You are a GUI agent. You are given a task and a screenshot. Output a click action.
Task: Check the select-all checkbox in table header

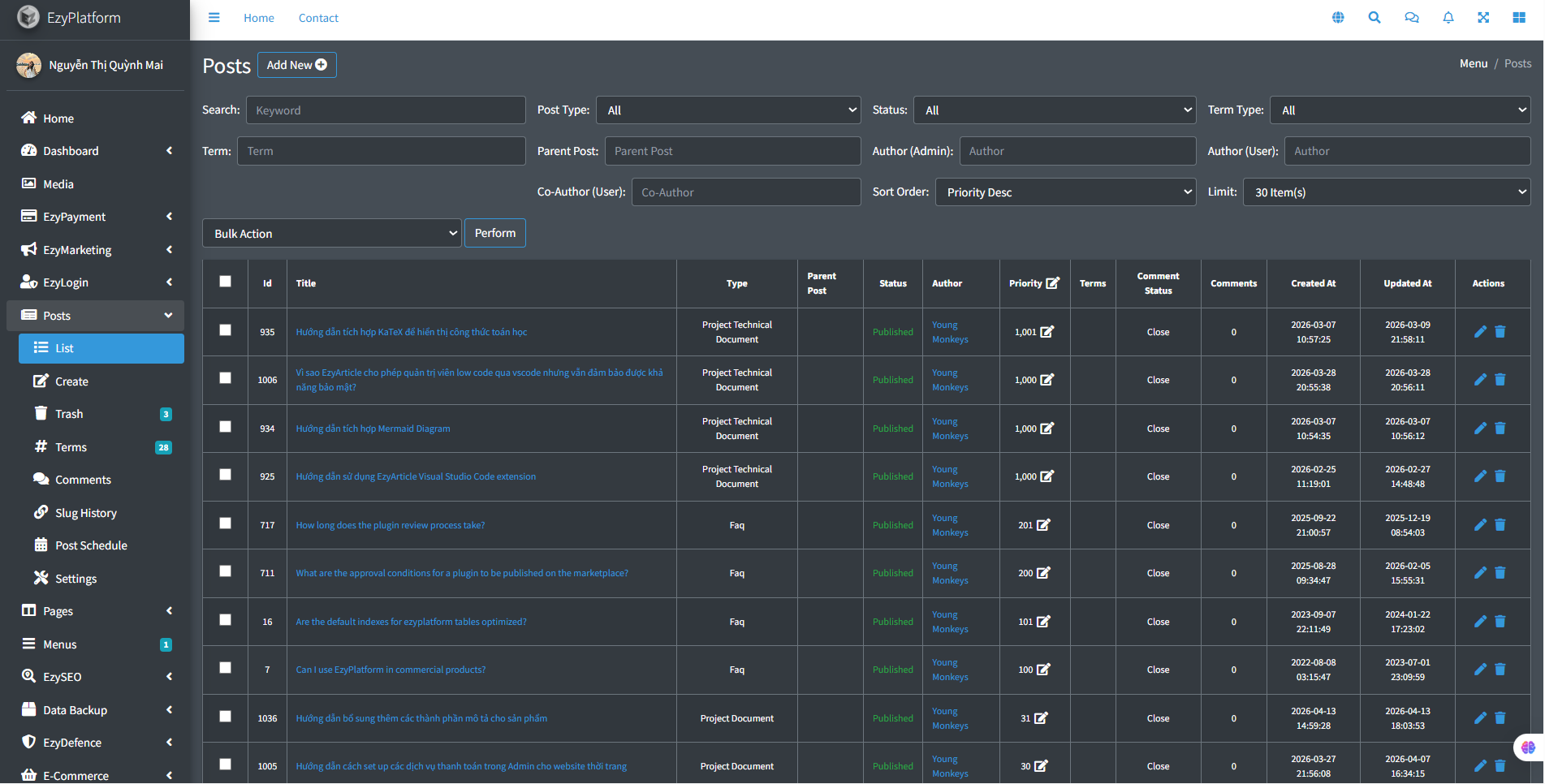click(x=225, y=282)
